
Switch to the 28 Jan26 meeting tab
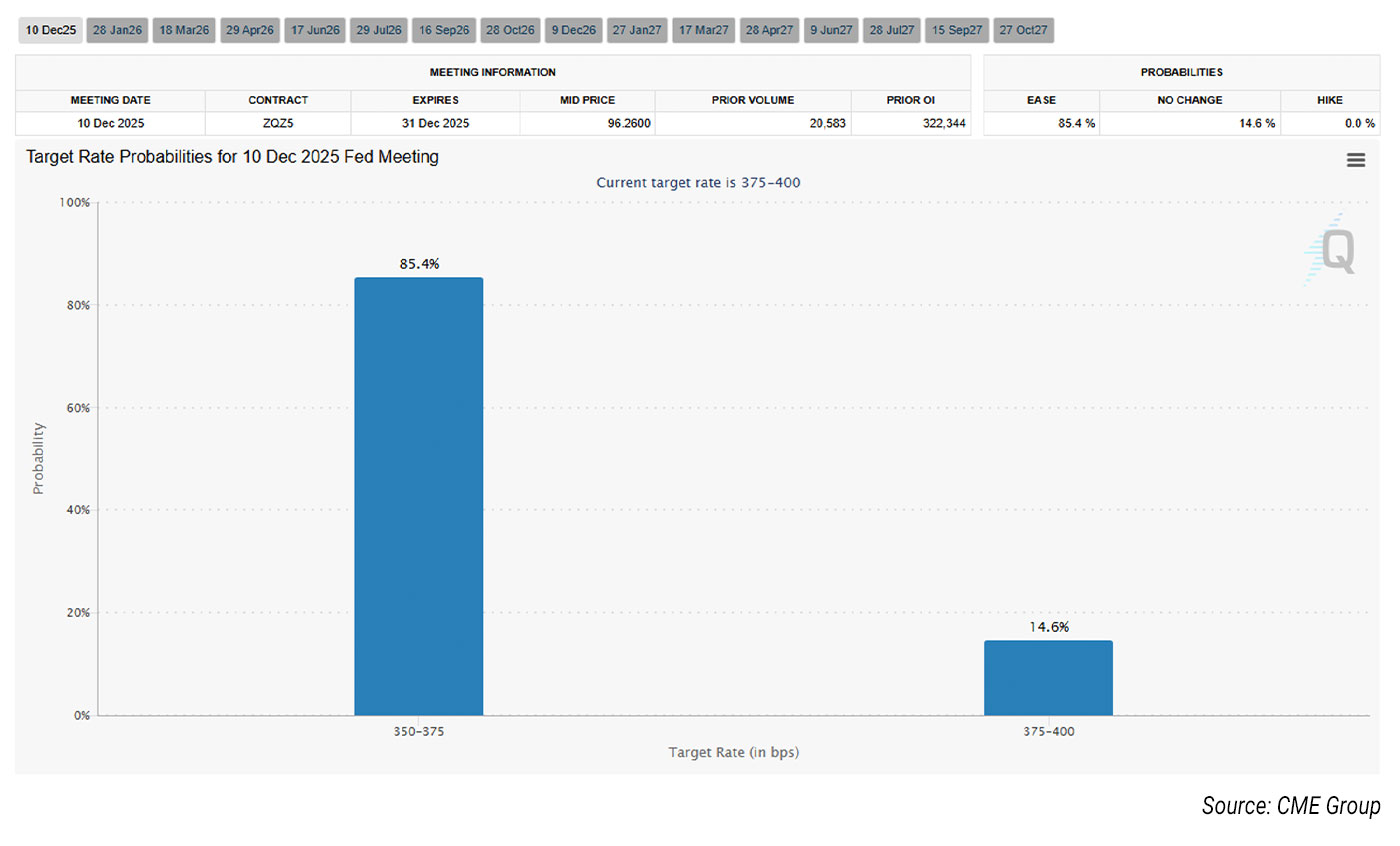117,30
